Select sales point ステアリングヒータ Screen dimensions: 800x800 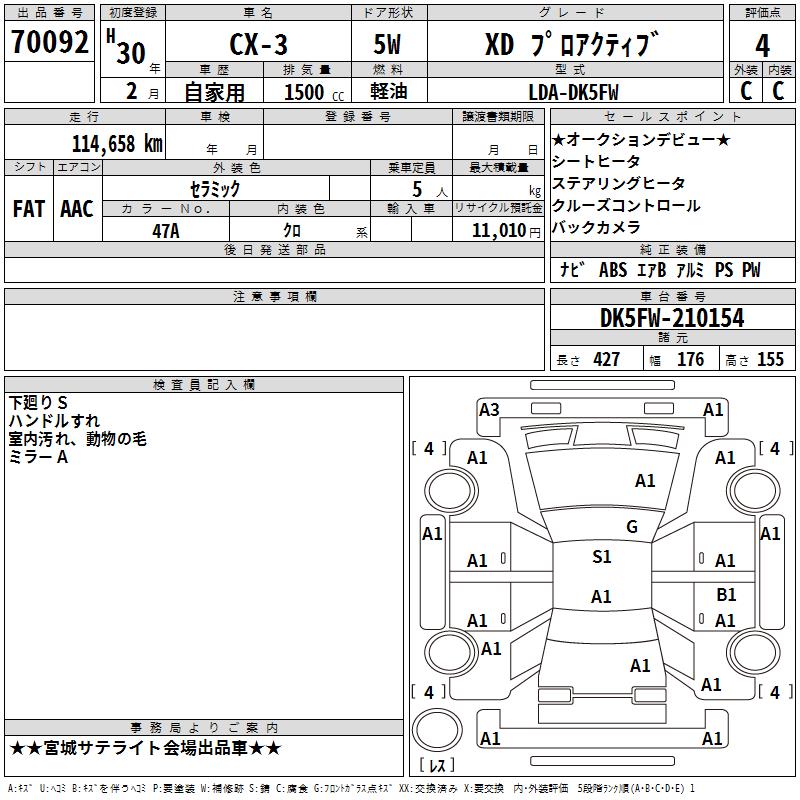[618, 183]
